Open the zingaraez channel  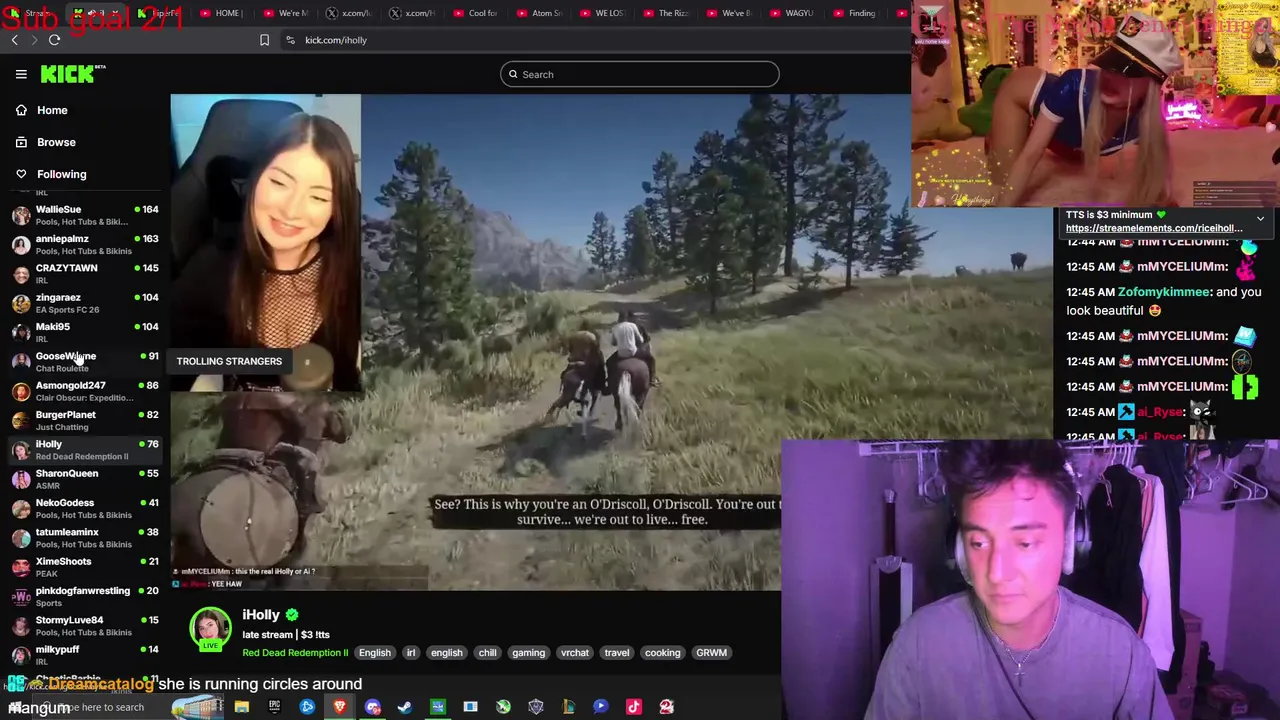85,303
